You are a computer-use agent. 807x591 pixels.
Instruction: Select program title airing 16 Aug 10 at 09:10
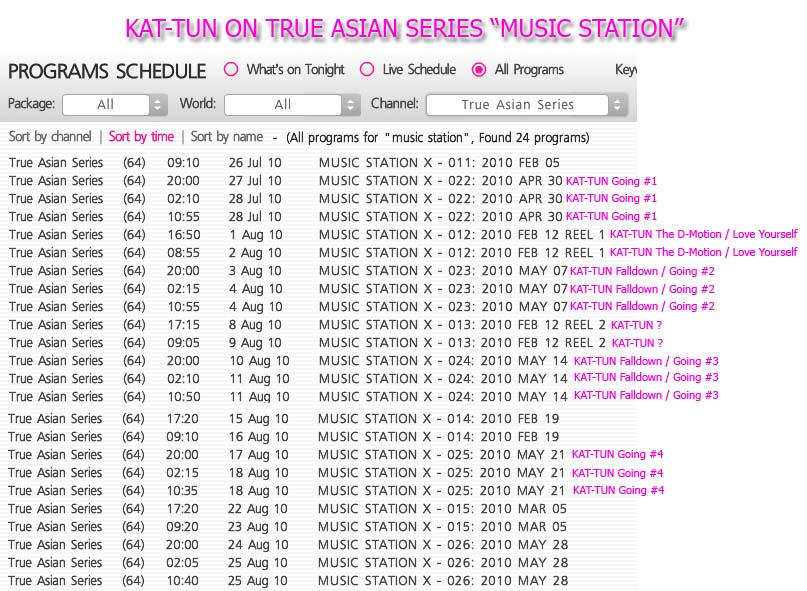[x=438, y=437]
